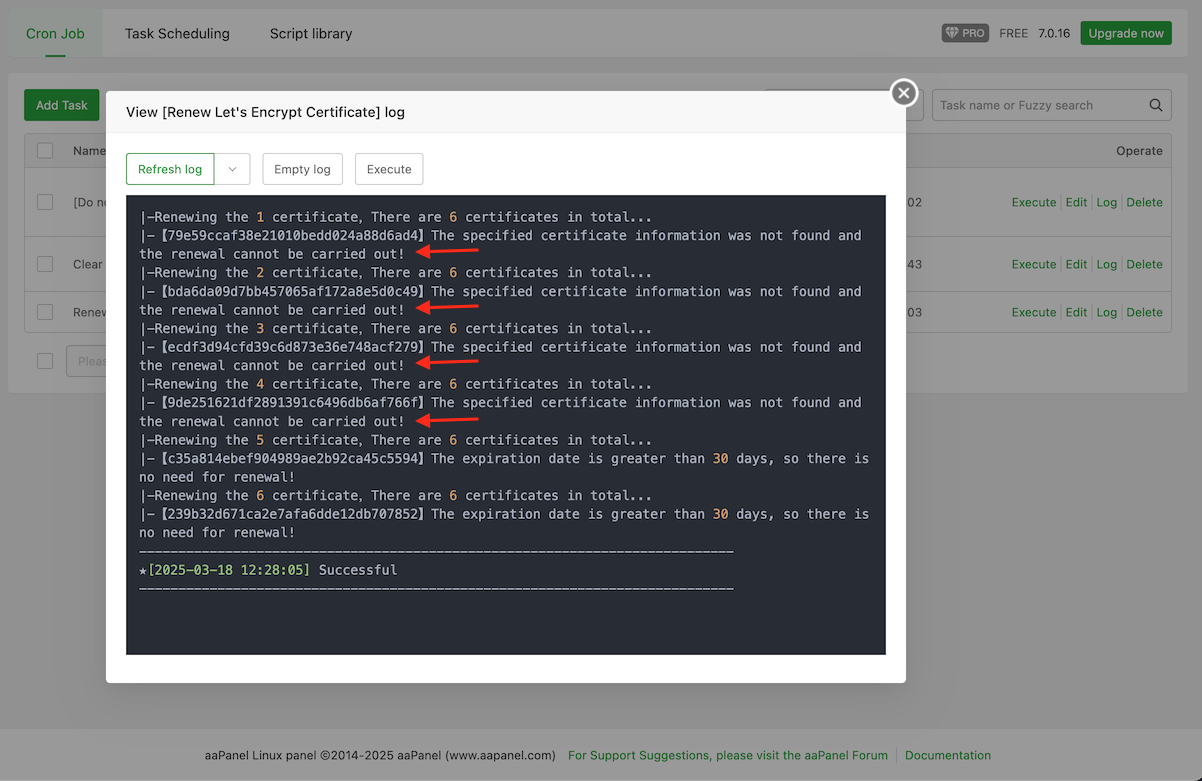Screen dimensions: 1202x781
Task: Clear output with Empty log button
Action: point(302,169)
